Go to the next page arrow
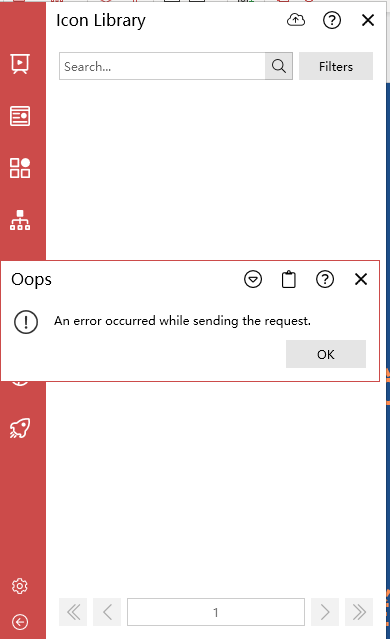The image size is (390, 639). pyautogui.click(x=325, y=612)
